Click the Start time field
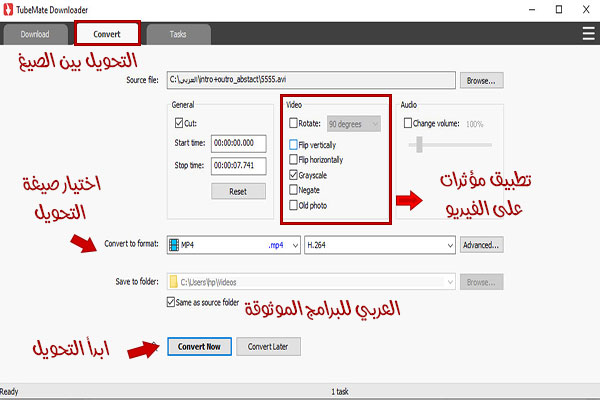Screen dimensions: 600x400 238,144
